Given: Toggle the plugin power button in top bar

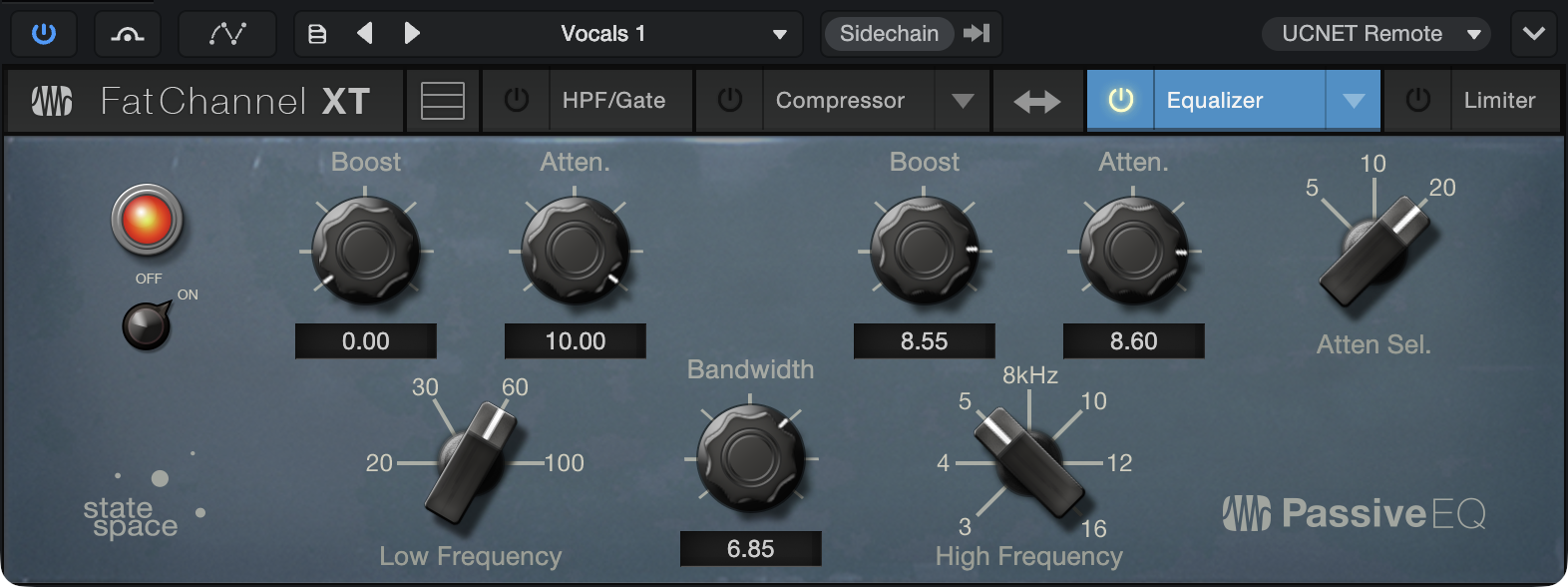Looking at the screenshot, I should (44, 34).
